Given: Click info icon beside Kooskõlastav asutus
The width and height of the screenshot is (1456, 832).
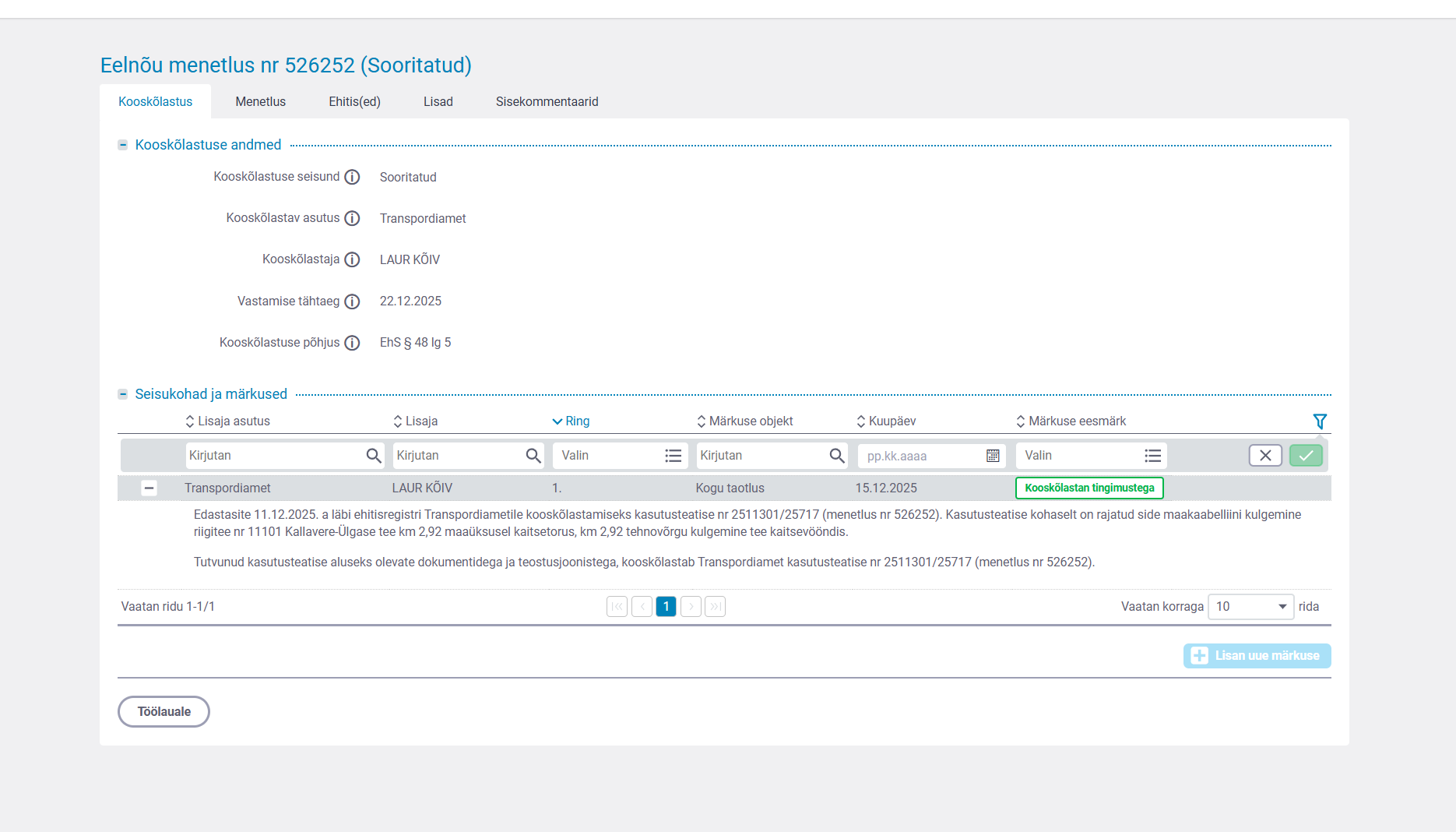Looking at the screenshot, I should pyautogui.click(x=352, y=218).
